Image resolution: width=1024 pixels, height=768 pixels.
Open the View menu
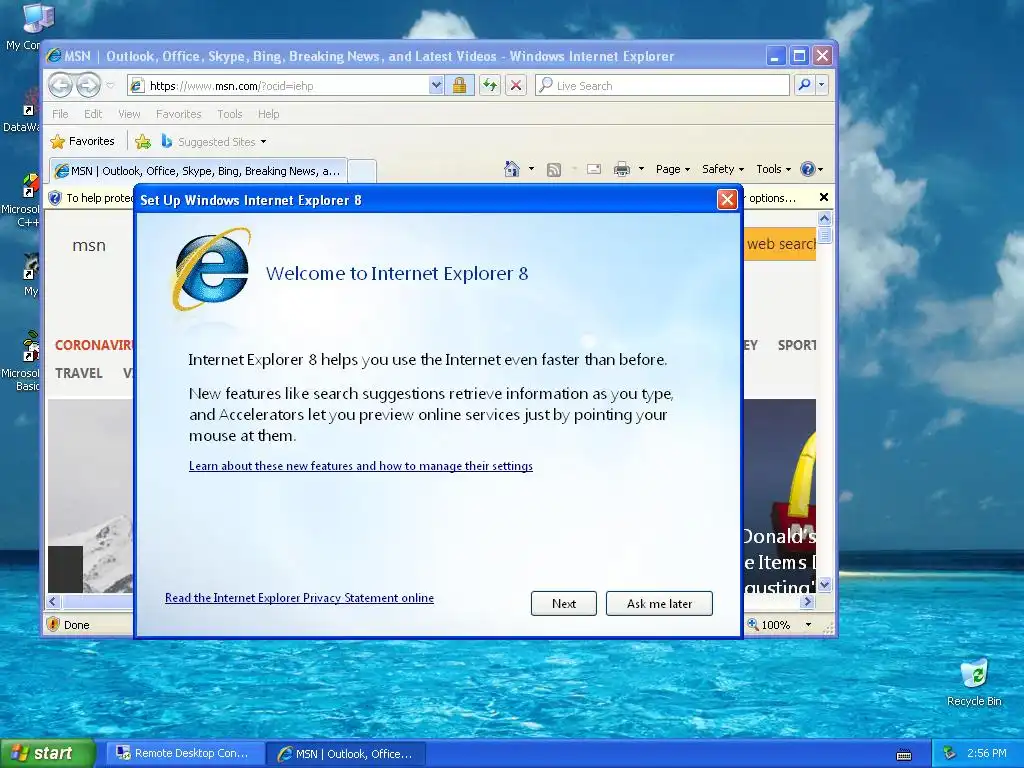pos(129,114)
